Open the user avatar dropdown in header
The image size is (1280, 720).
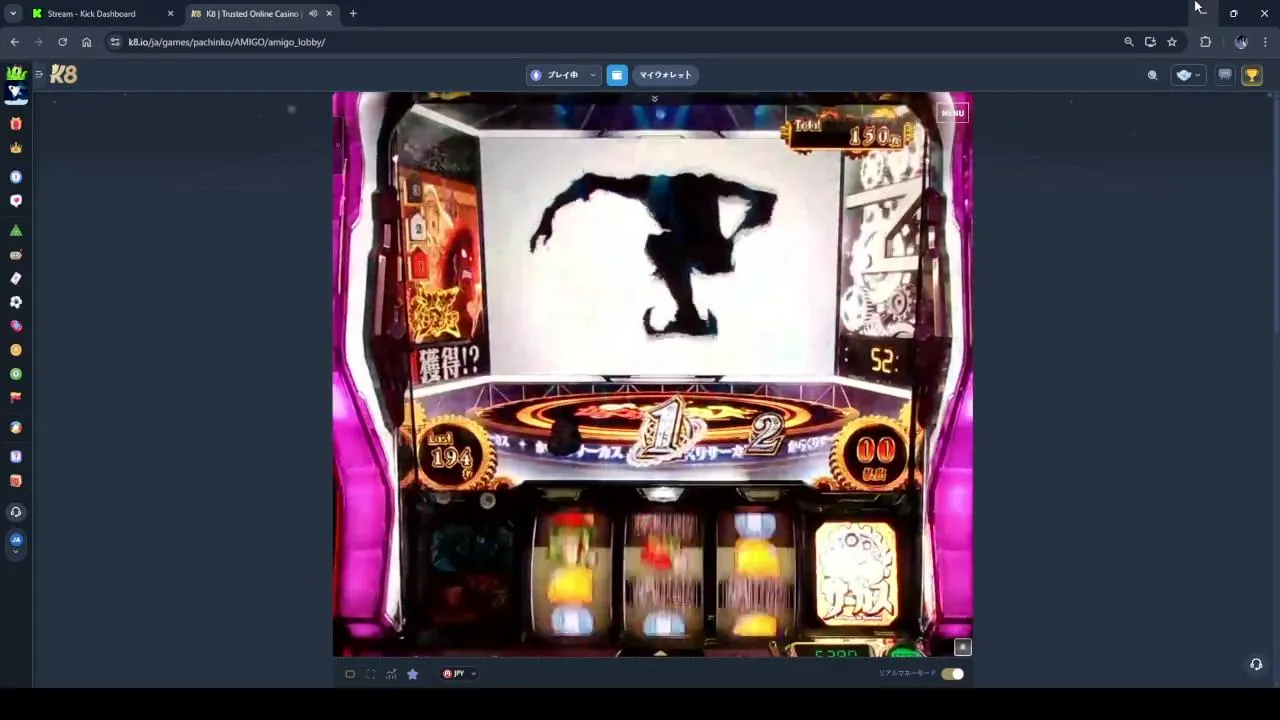(1188, 75)
